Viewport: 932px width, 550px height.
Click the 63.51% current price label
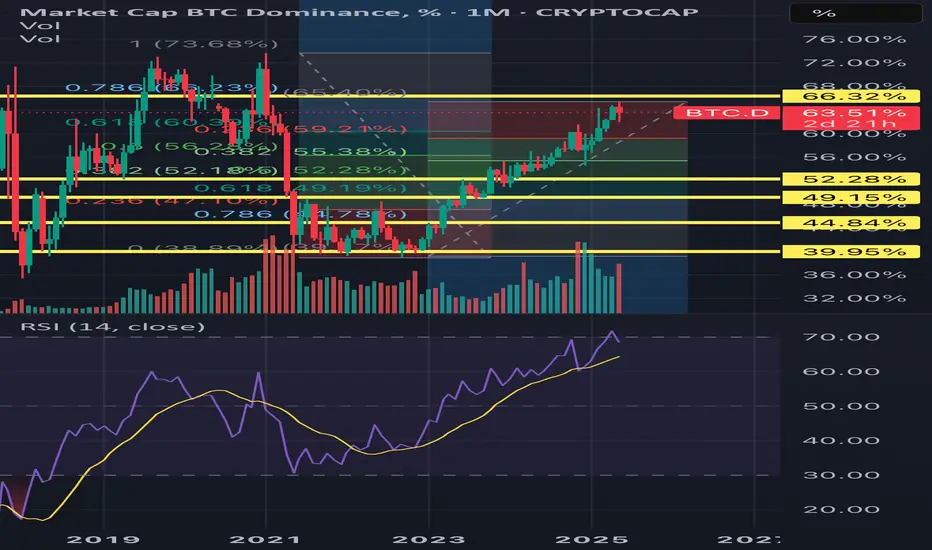tap(854, 112)
